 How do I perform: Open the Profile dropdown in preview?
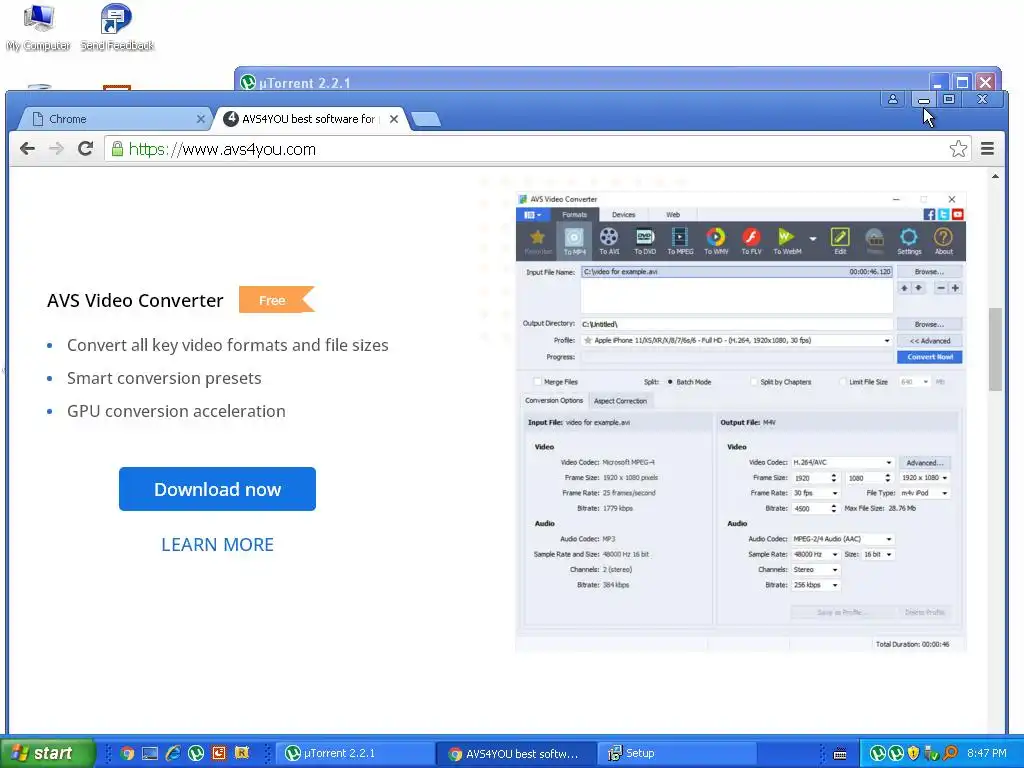click(886, 340)
